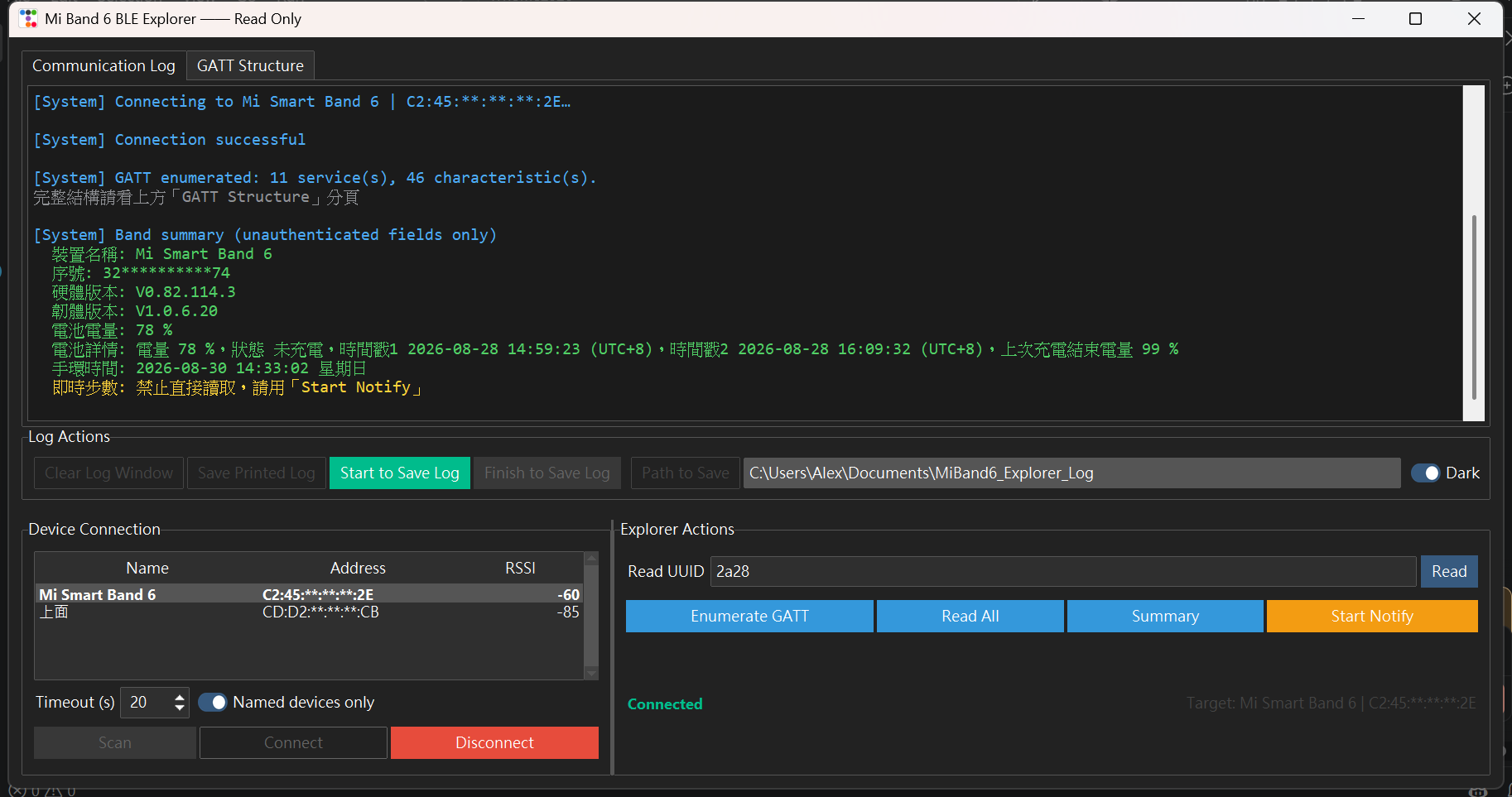Click Start to Save Log button
Image resolution: width=1512 pixels, height=797 pixels.
400,473
